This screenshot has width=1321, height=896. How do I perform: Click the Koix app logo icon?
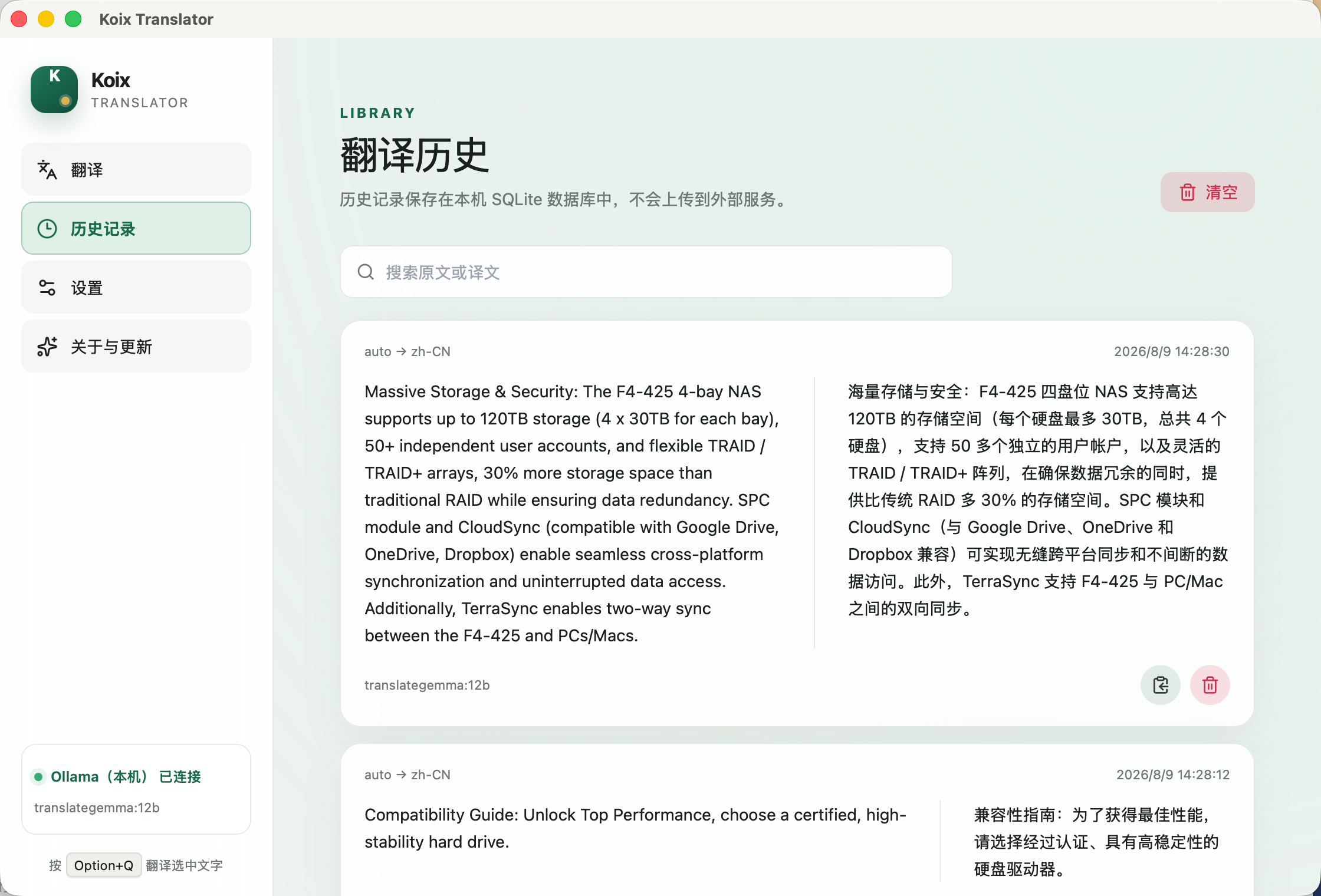click(x=54, y=90)
